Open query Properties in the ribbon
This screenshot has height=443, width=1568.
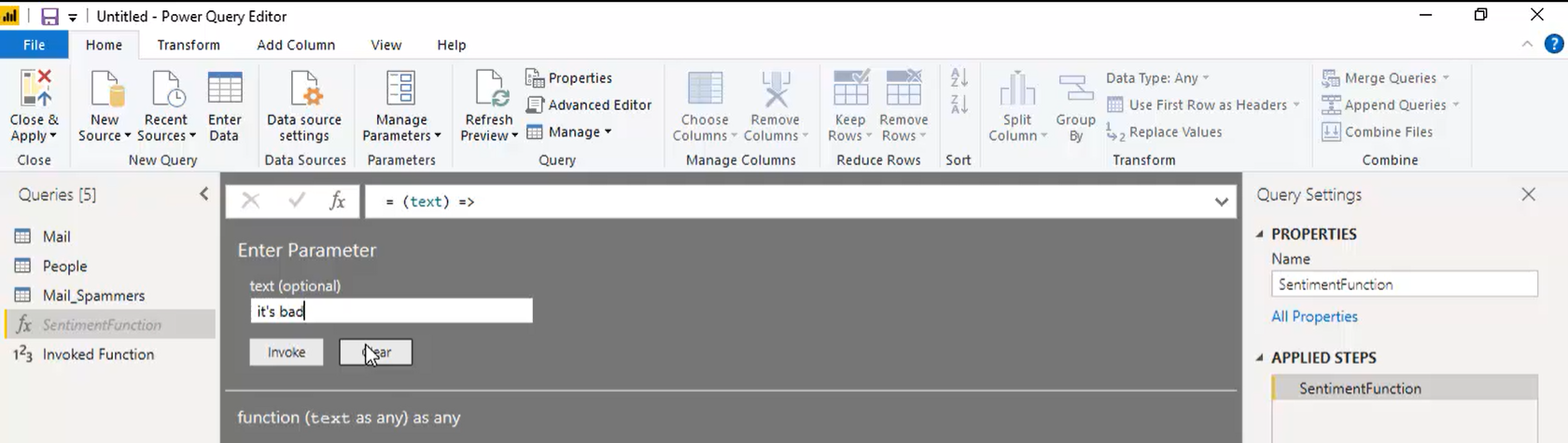[x=569, y=77]
